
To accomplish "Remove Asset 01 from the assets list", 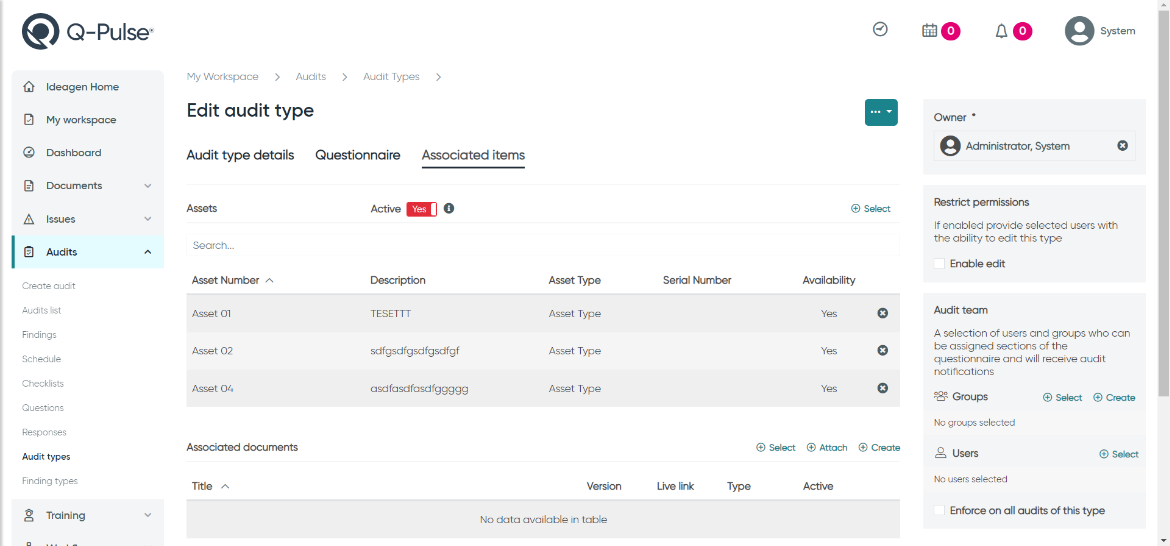I will [883, 313].
